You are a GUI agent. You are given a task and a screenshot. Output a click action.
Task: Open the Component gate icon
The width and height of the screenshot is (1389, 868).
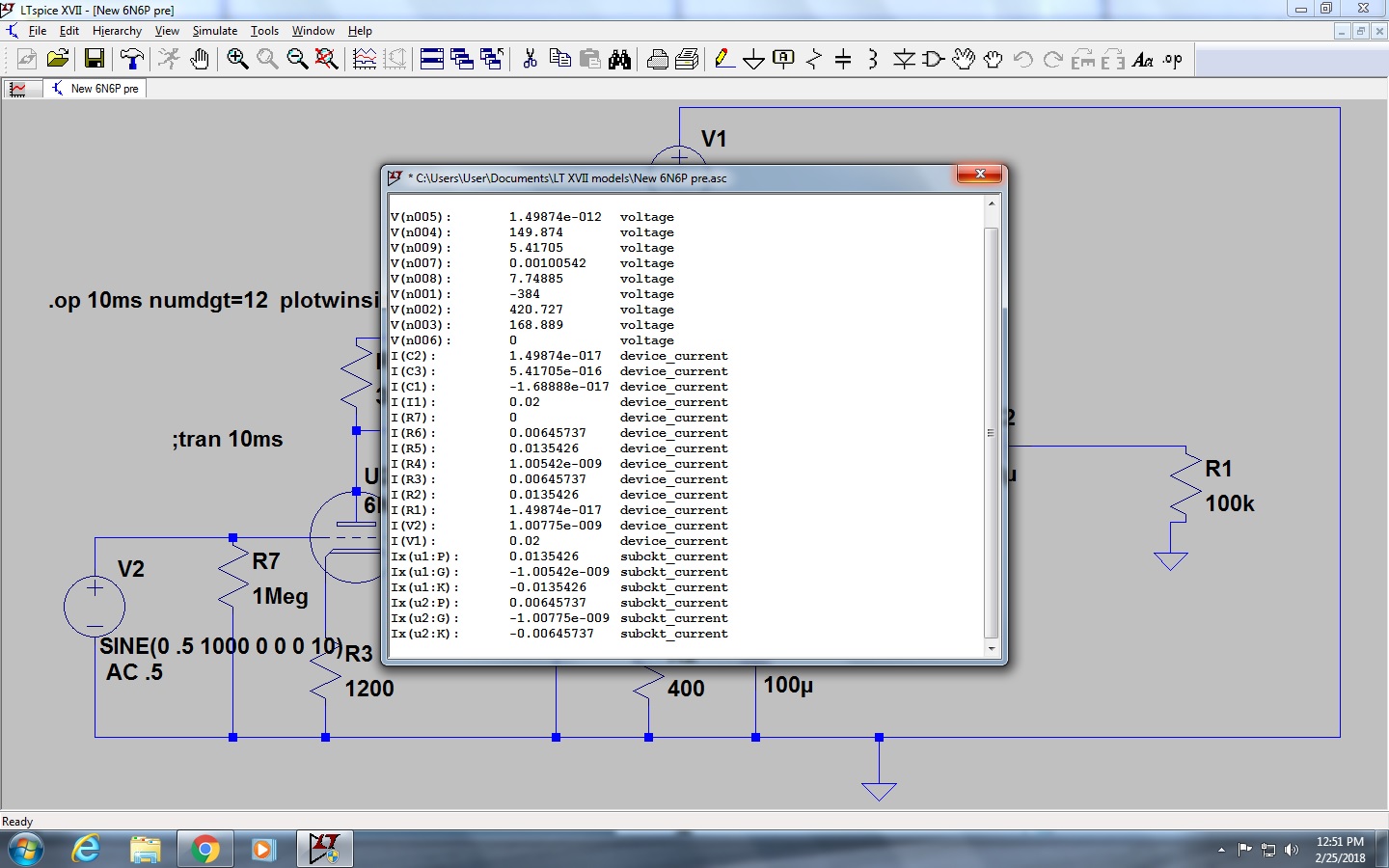[x=934, y=60]
